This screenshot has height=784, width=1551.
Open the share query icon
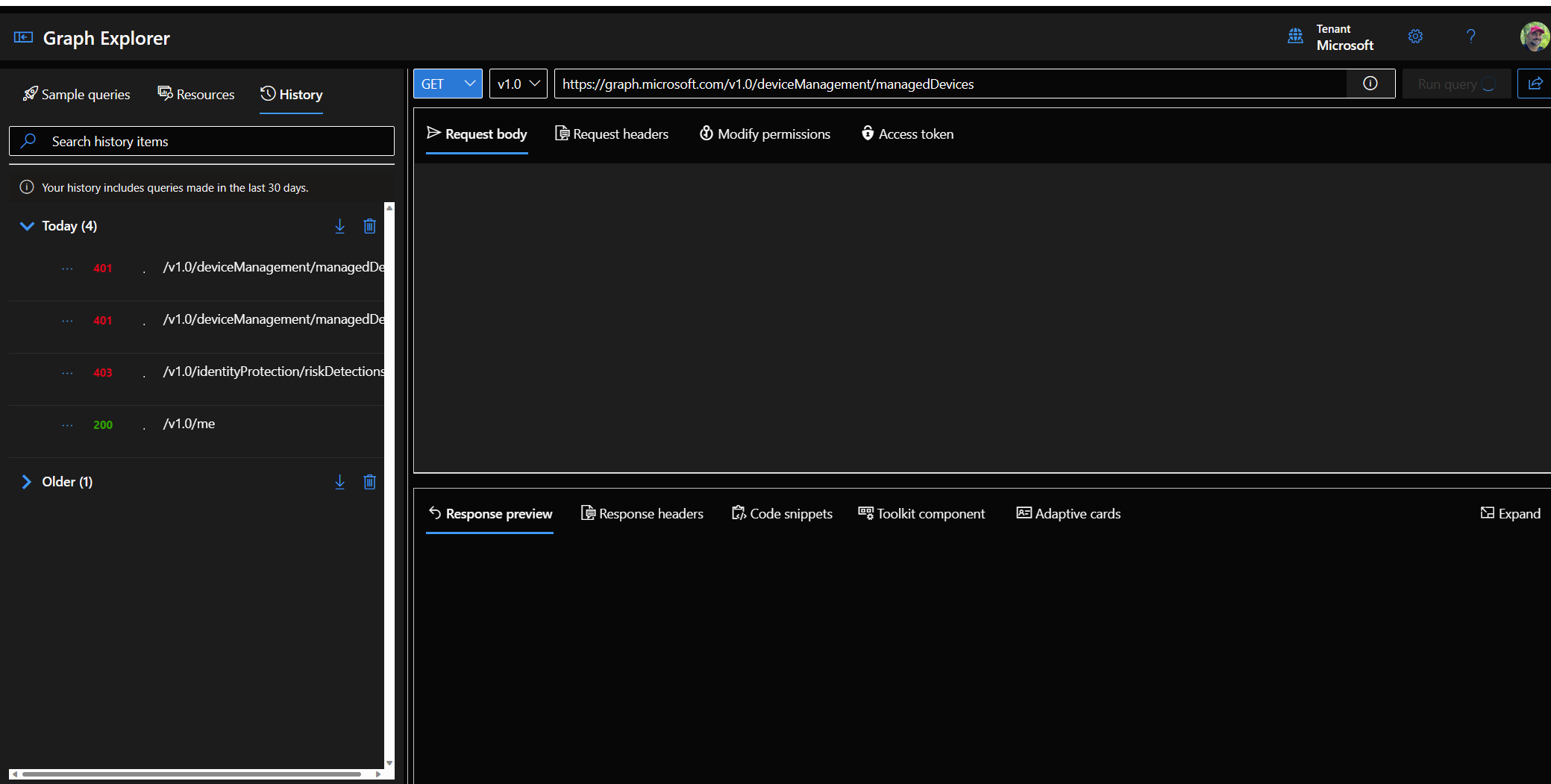[1535, 84]
